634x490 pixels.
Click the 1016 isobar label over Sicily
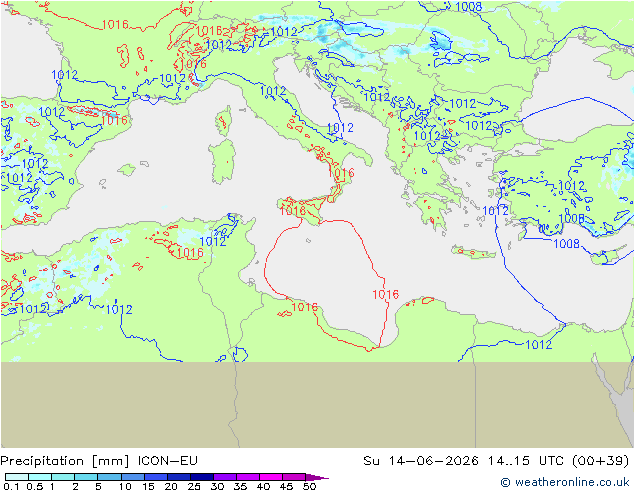pyautogui.click(x=292, y=210)
